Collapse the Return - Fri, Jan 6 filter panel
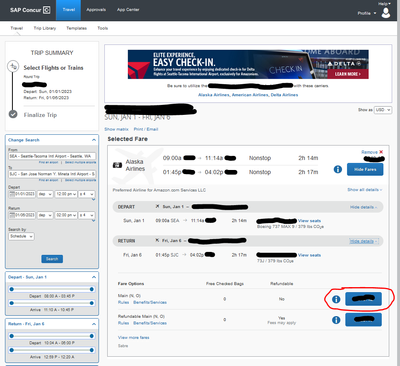400x366 pixels. [x=94, y=324]
